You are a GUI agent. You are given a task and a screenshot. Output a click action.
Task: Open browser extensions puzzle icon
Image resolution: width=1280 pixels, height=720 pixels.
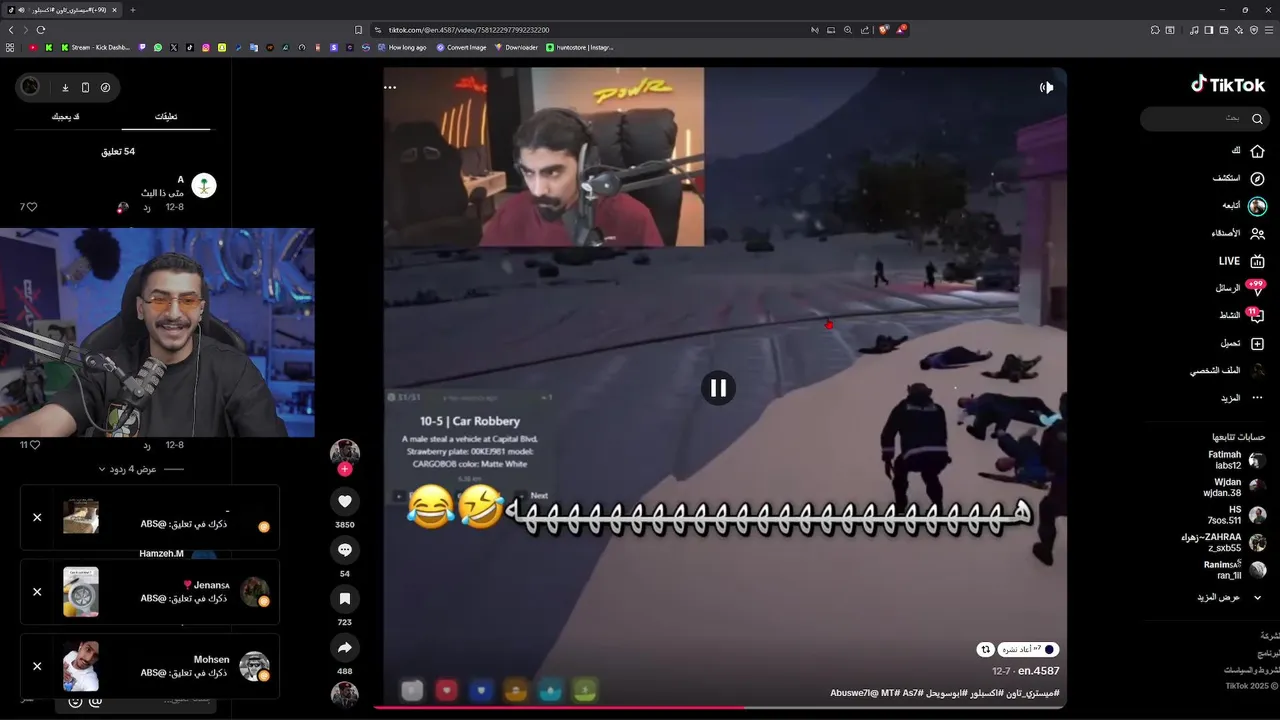tap(1155, 30)
